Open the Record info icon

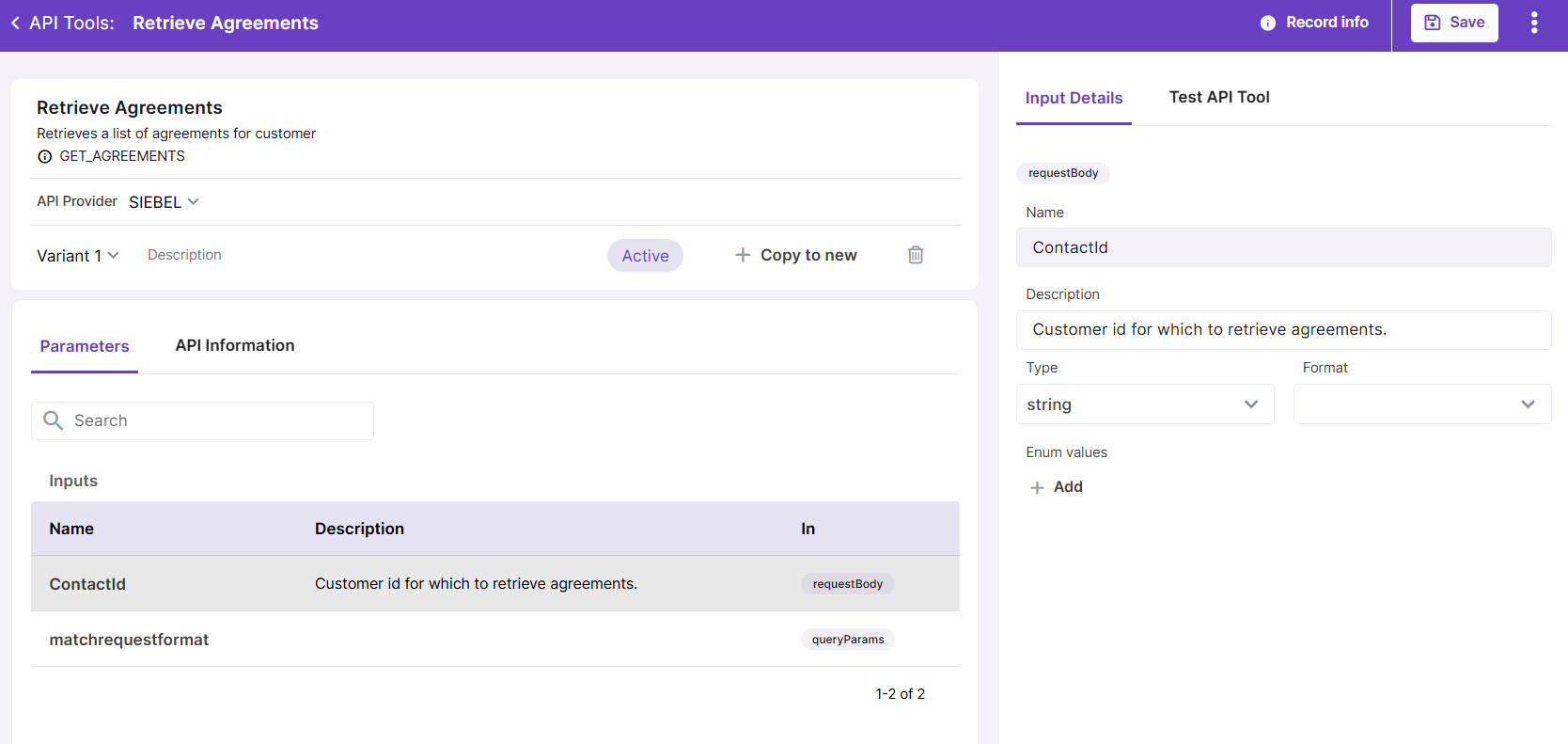coord(1268,23)
